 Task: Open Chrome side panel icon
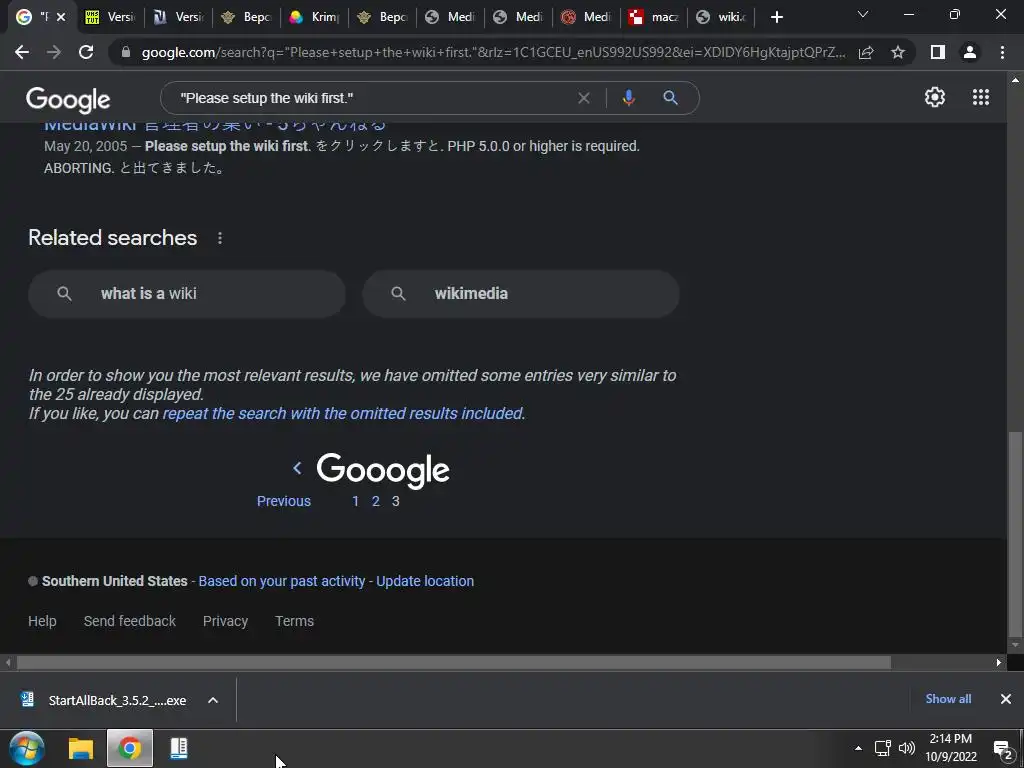point(938,52)
